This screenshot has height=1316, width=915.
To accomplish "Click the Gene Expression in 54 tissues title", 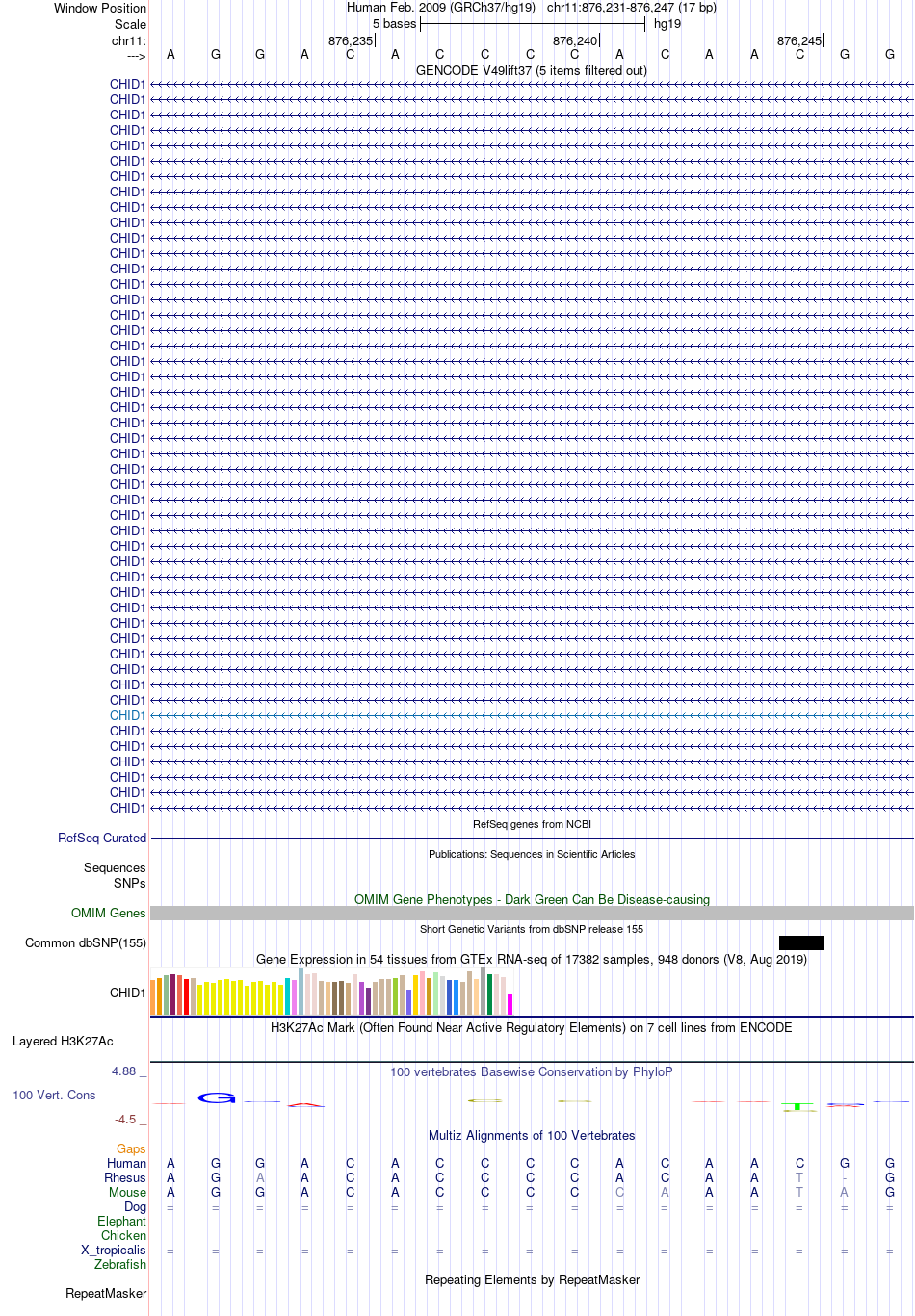I will tap(532, 959).
